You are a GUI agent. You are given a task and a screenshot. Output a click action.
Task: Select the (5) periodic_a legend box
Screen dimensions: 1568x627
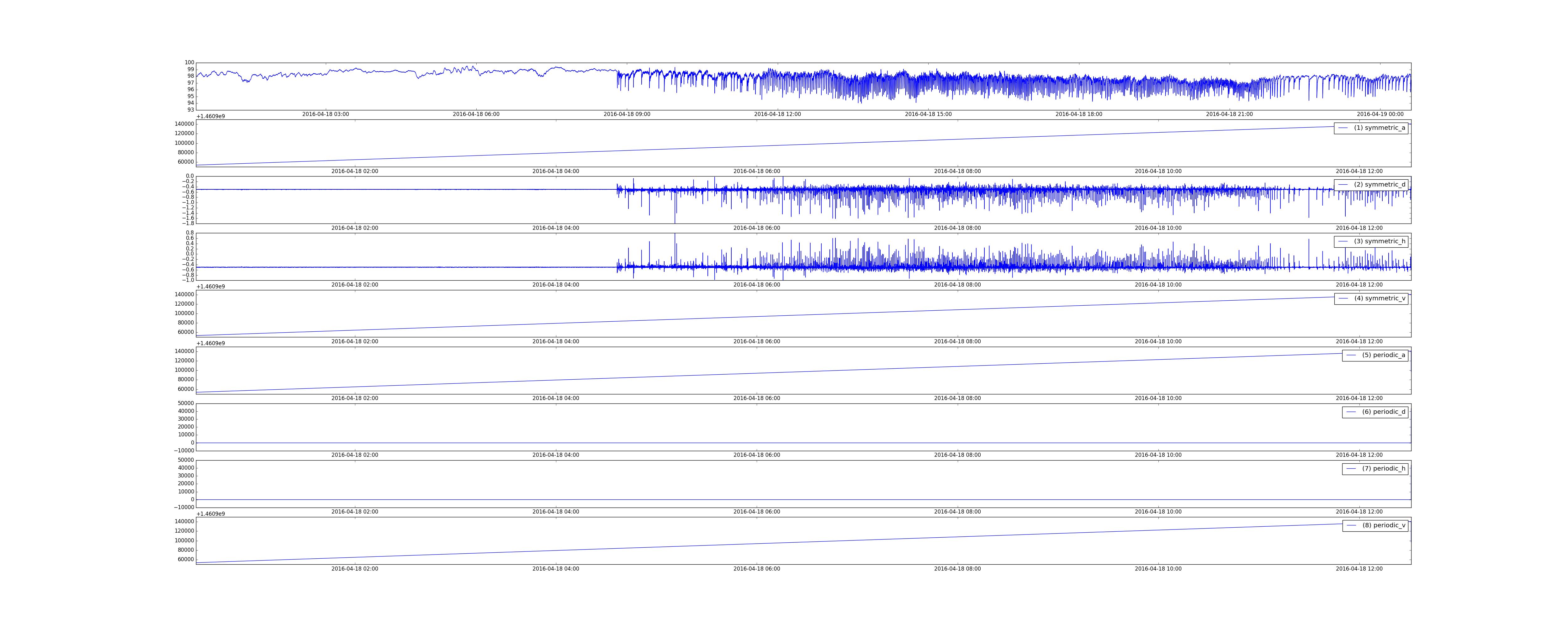[x=1375, y=355]
